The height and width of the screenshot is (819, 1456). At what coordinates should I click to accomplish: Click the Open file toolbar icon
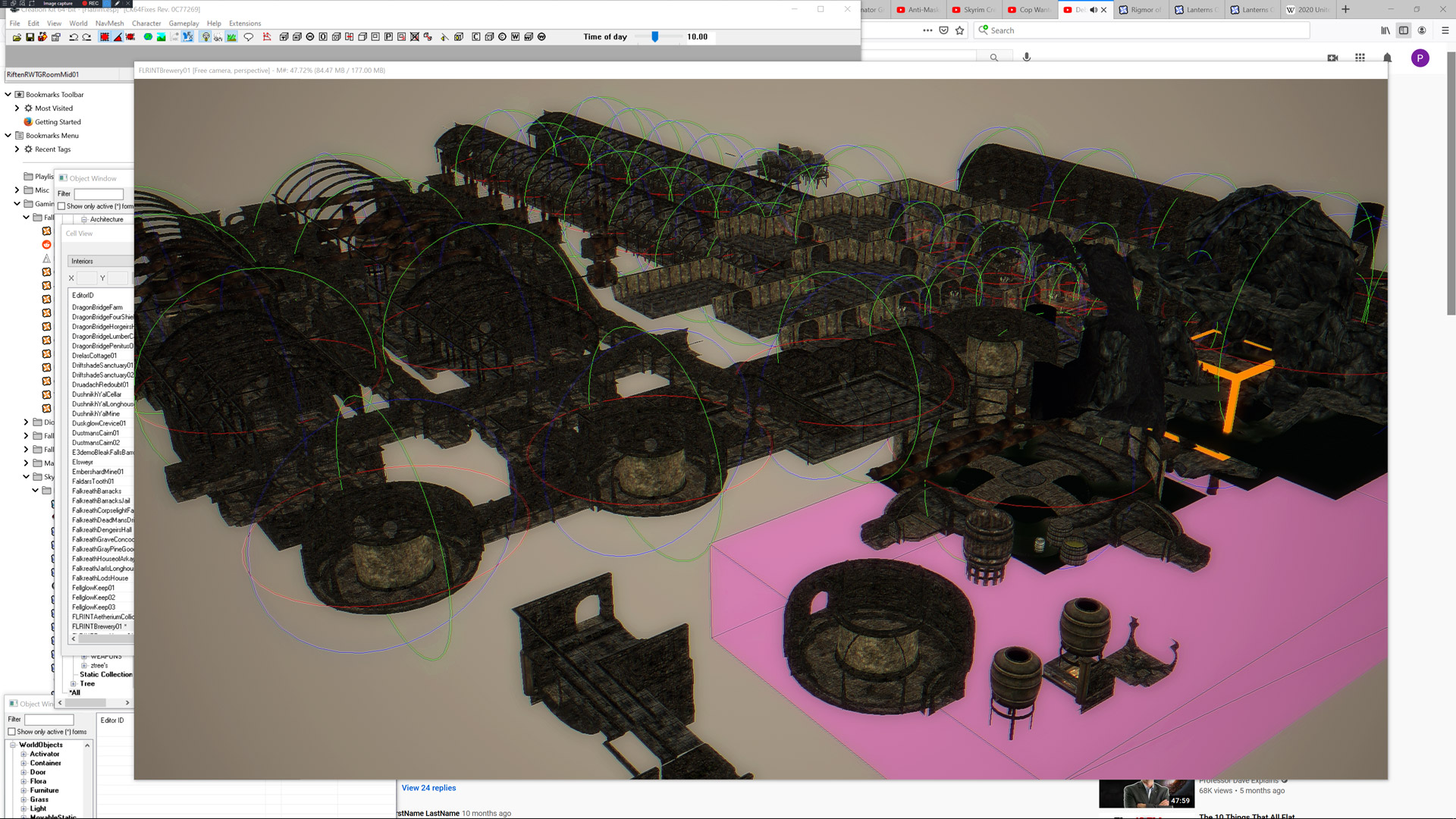pos(17,37)
